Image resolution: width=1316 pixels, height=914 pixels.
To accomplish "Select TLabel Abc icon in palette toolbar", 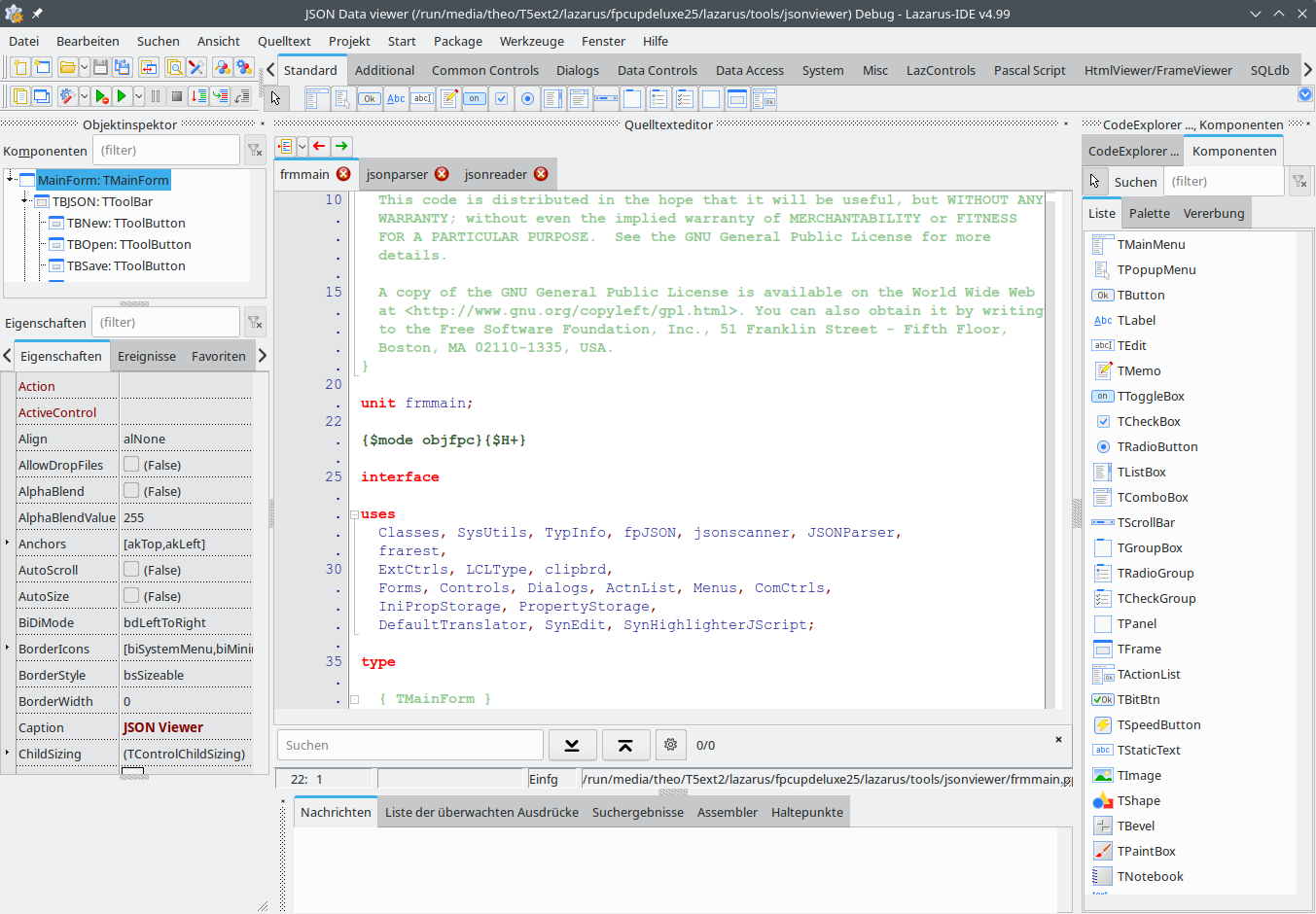I will tap(396, 98).
